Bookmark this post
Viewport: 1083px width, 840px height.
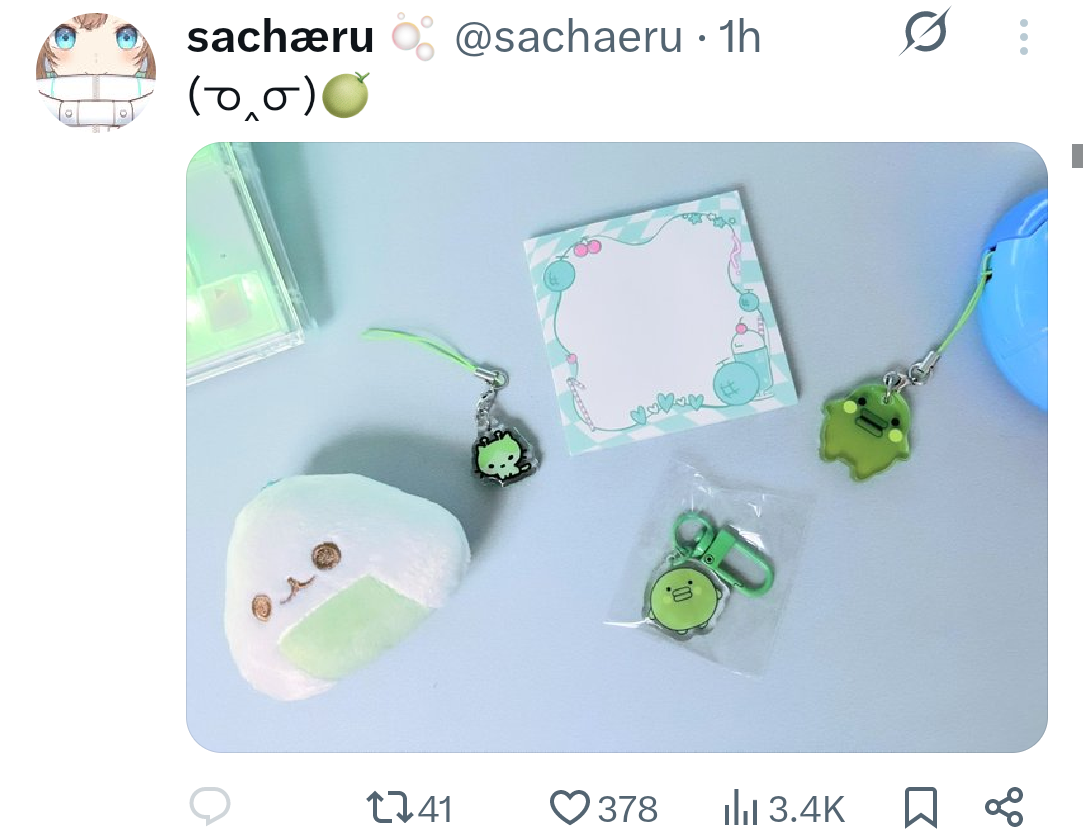pos(921,808)
